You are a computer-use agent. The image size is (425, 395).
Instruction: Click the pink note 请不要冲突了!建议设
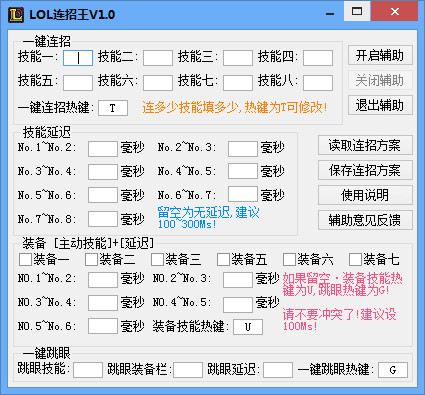click(x=340, y=314)
